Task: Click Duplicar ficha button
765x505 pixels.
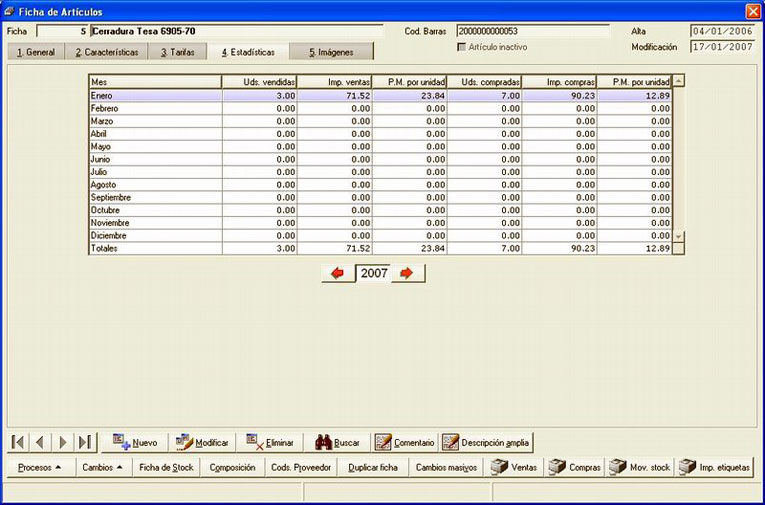Action: tap(373, 467)
